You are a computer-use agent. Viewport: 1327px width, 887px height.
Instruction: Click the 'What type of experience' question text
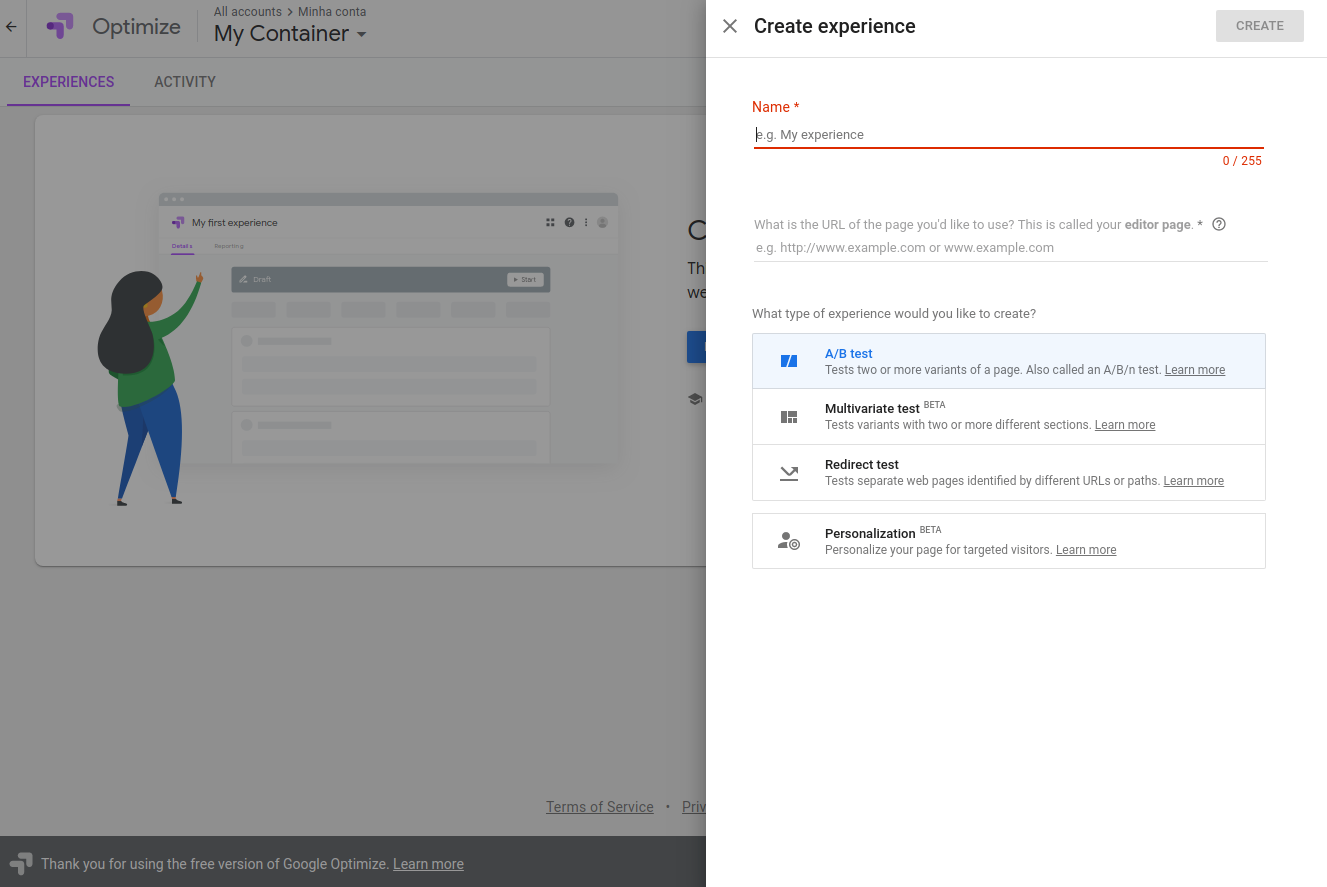(x=894, y=314)
